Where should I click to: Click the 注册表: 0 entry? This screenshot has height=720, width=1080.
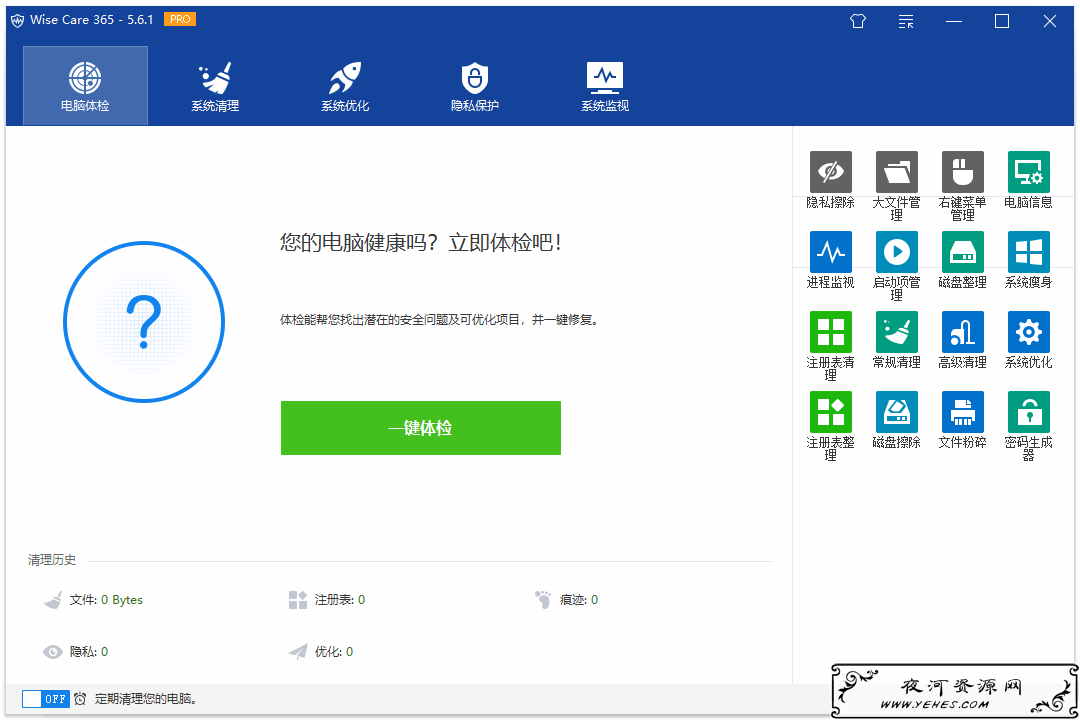pos(340,600)
